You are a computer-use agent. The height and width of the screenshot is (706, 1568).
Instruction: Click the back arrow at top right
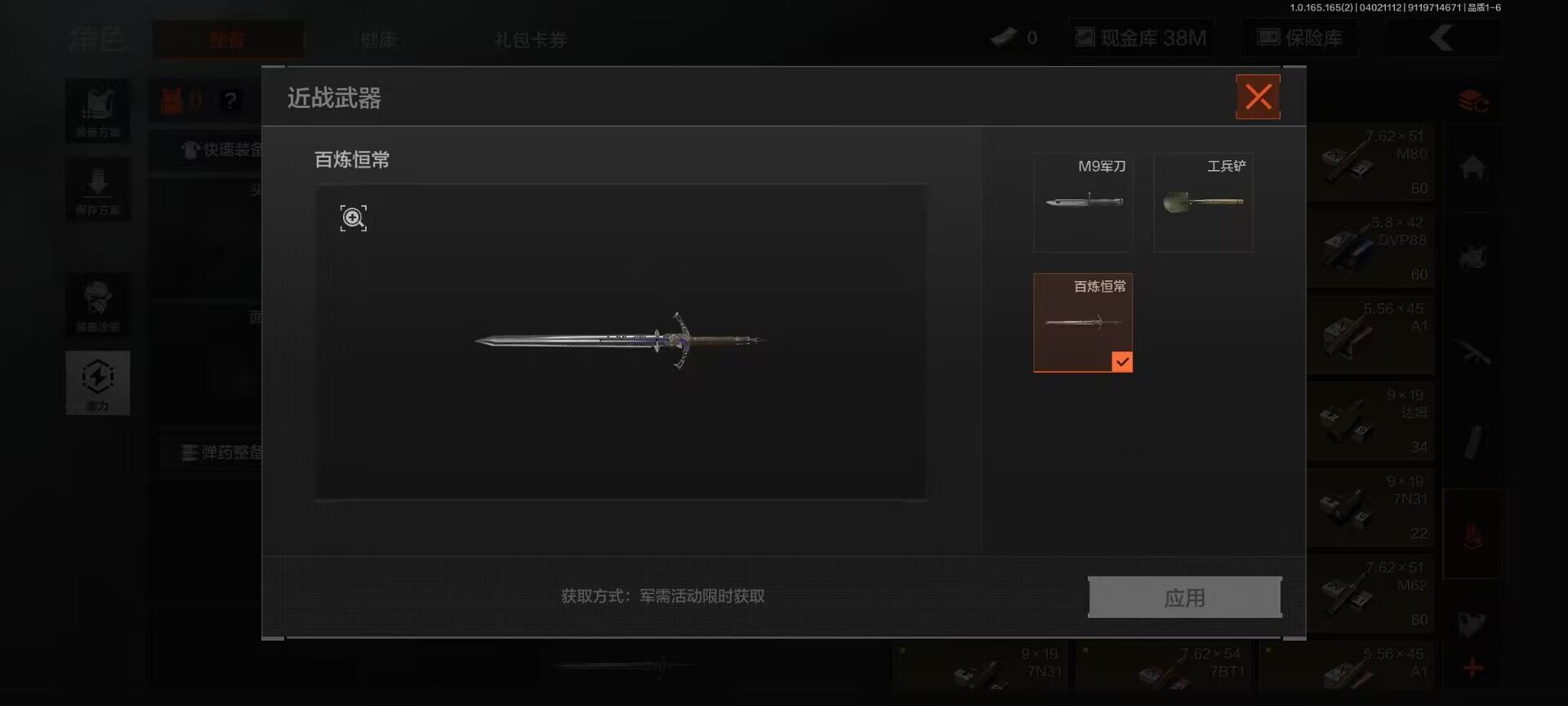pyautogui.click(x=1441, y=38)
